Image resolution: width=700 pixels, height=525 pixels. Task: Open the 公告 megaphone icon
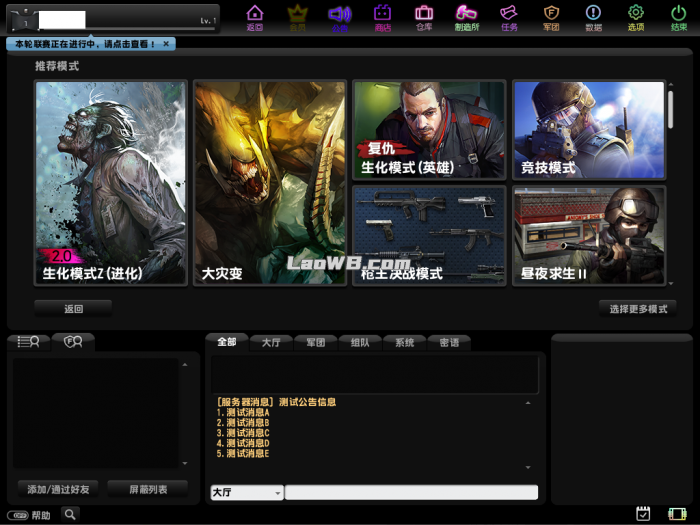click(x=340, y=18)
